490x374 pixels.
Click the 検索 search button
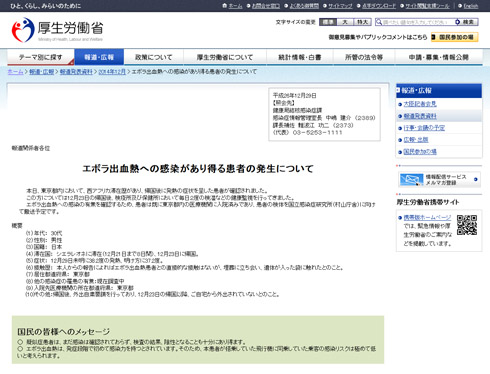tap(466, 22)
